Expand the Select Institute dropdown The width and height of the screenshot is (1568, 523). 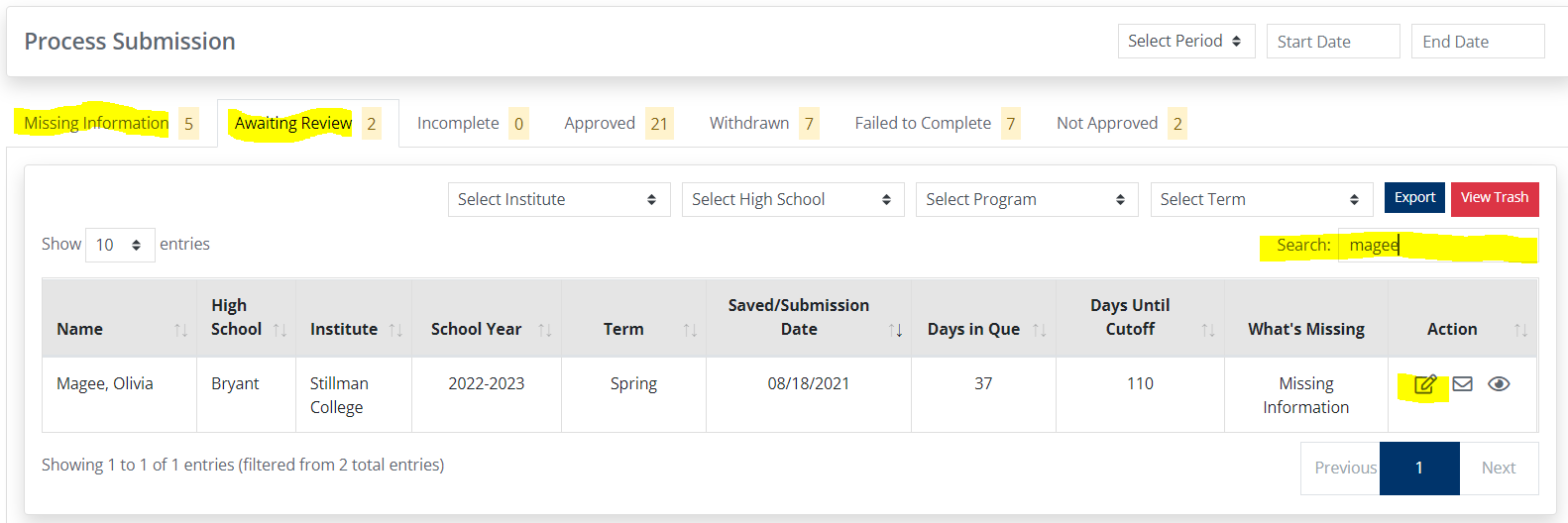click(x=558, y=200)
